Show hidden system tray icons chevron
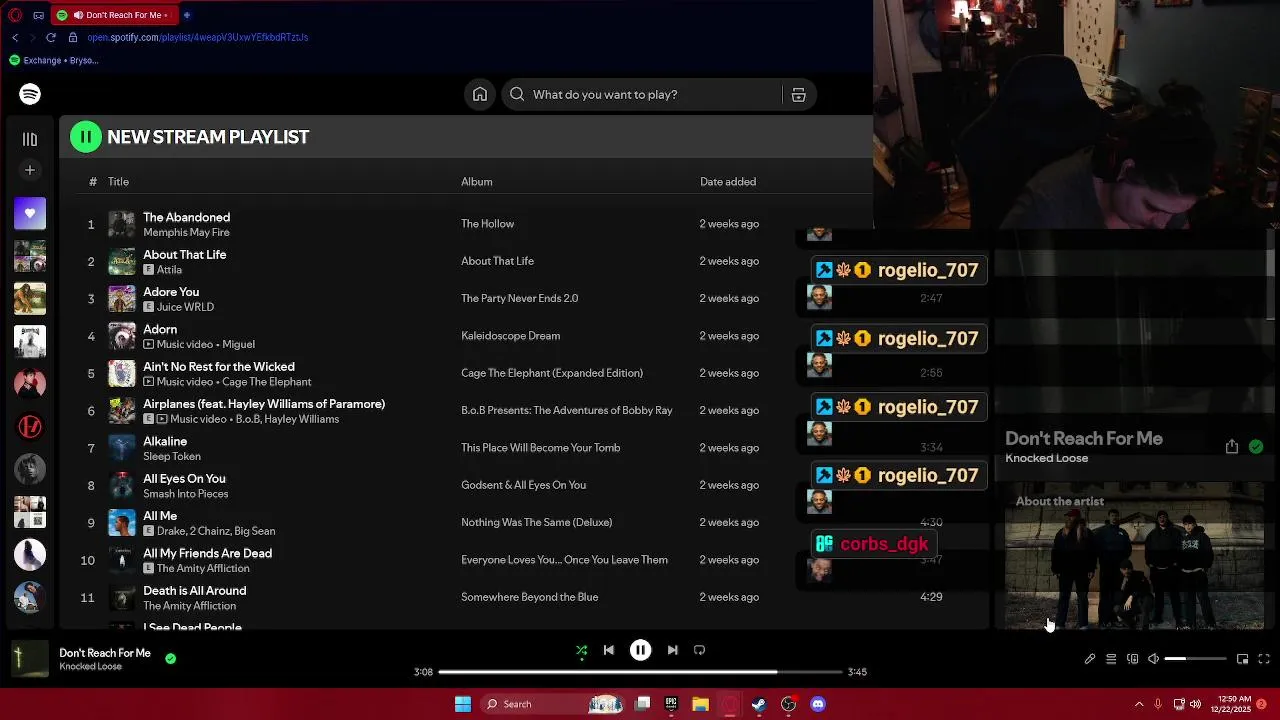1280x720 pixels. point(1138,704)
